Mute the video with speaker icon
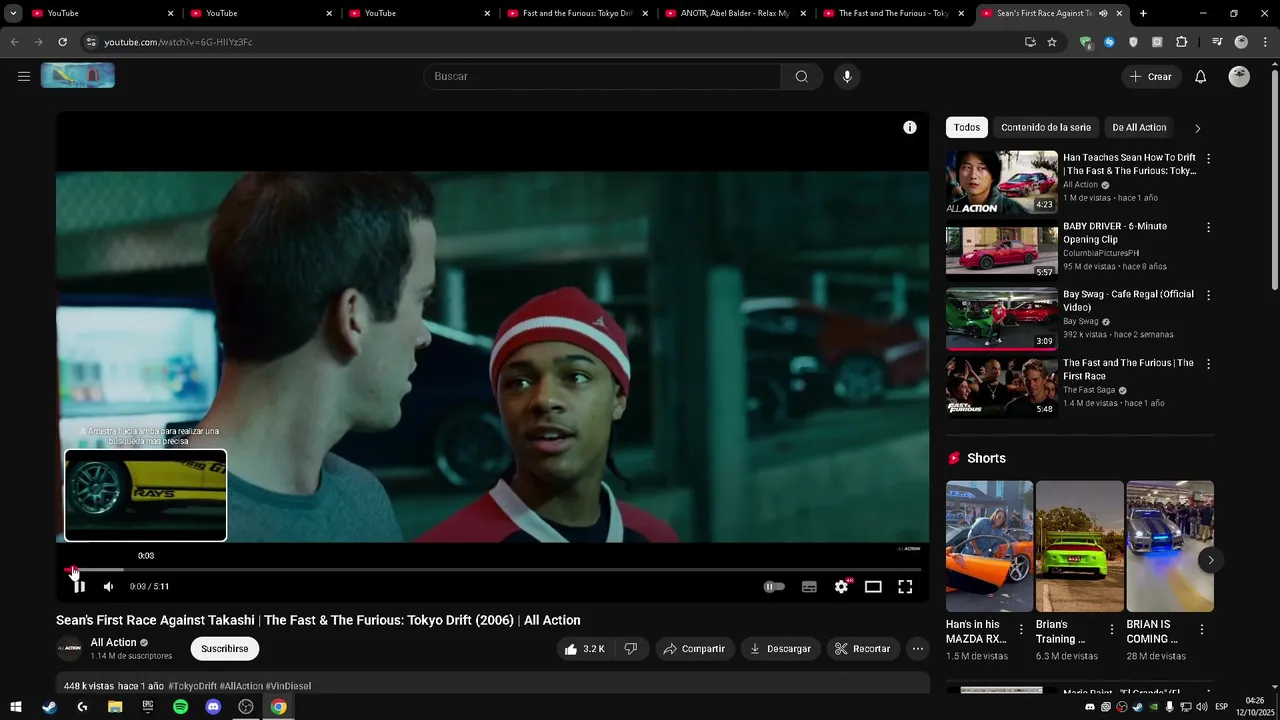Image resolution: width=1280 pixels, height=720 pixels. [x=108, y=587]
